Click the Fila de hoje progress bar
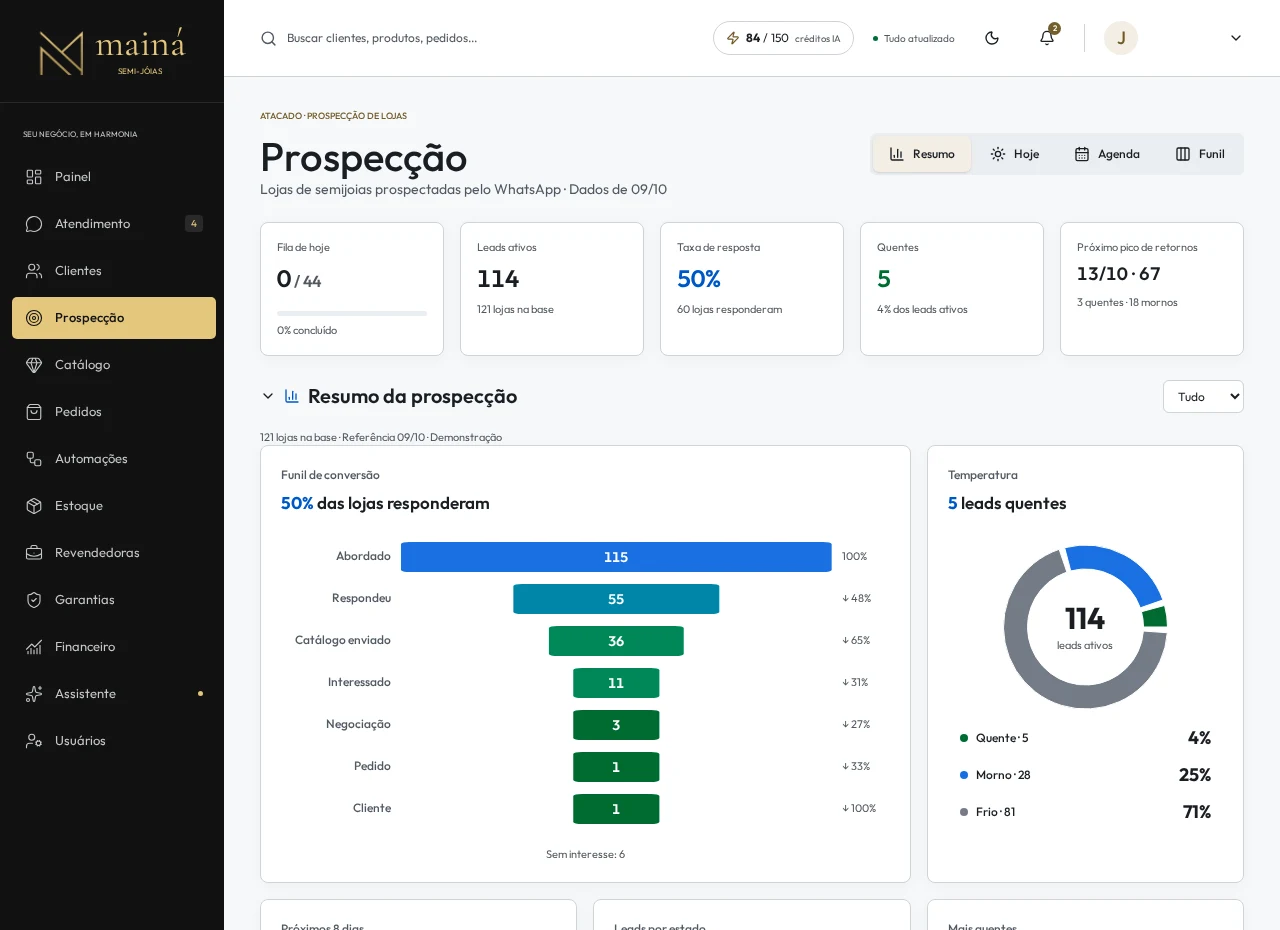Viewport: 1280px width, 930px height. coord(352,313)
